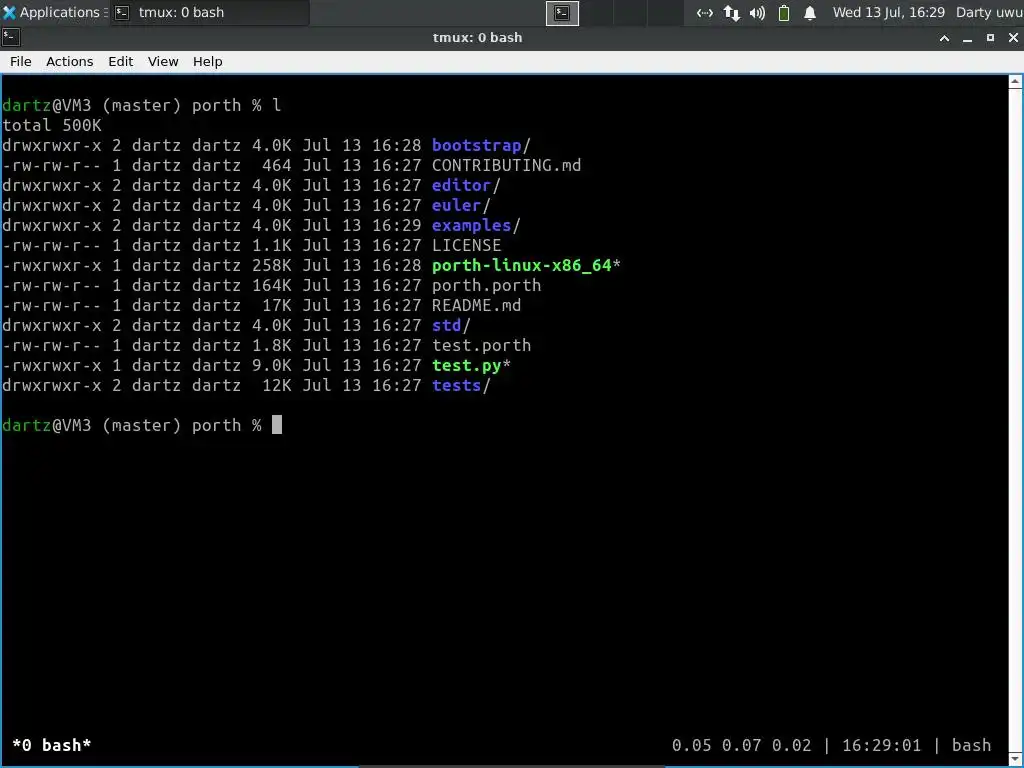The height and width of the screenshot is (768, 1024).
Task: Click the tests/ directory name
Action: coord(461,385)
